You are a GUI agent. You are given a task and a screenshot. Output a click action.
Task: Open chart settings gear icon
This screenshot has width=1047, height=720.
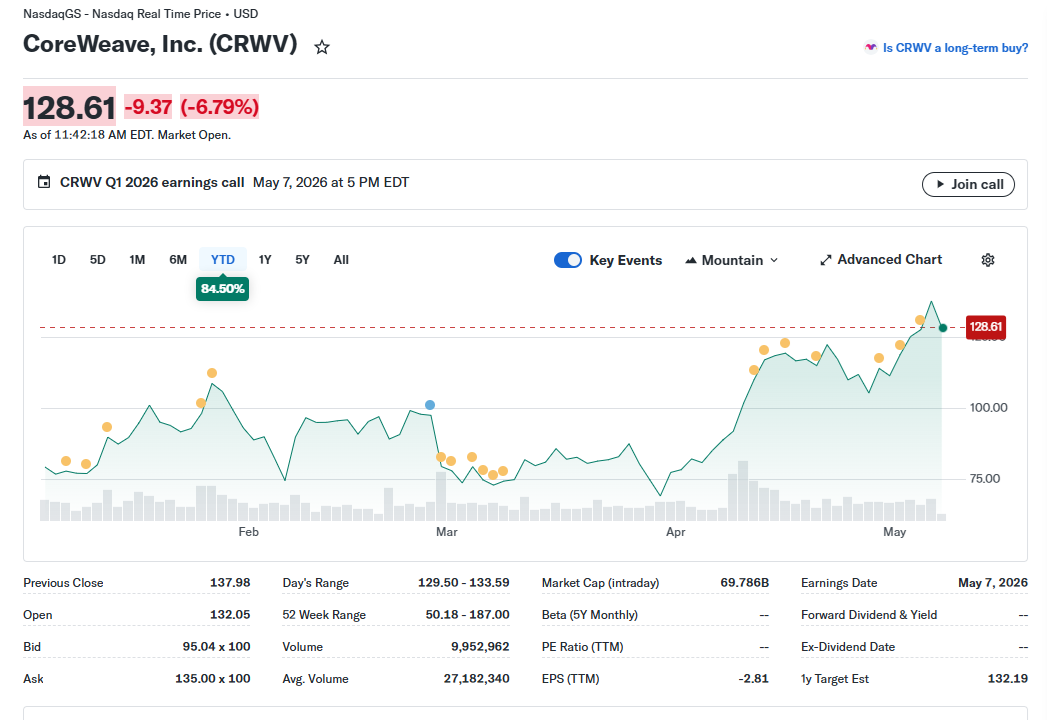click(988, 260)
